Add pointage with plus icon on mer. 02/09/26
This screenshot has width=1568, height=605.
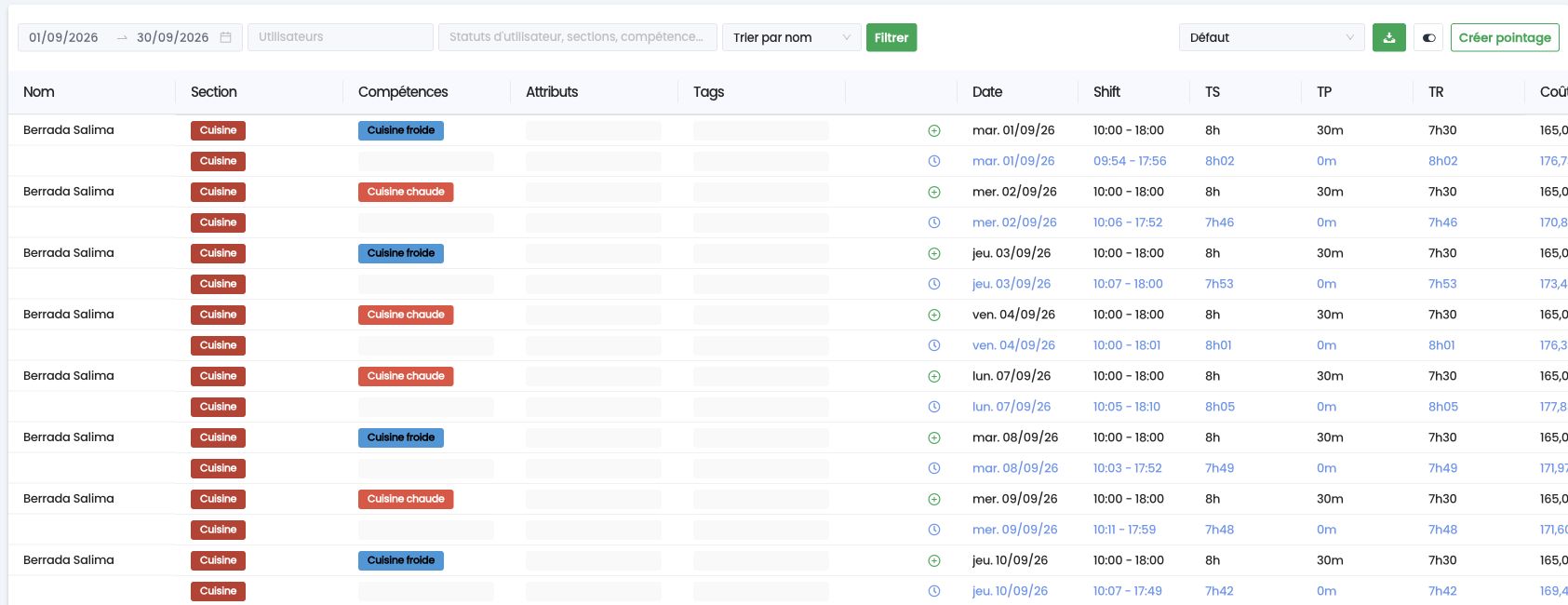pos(934,193)
